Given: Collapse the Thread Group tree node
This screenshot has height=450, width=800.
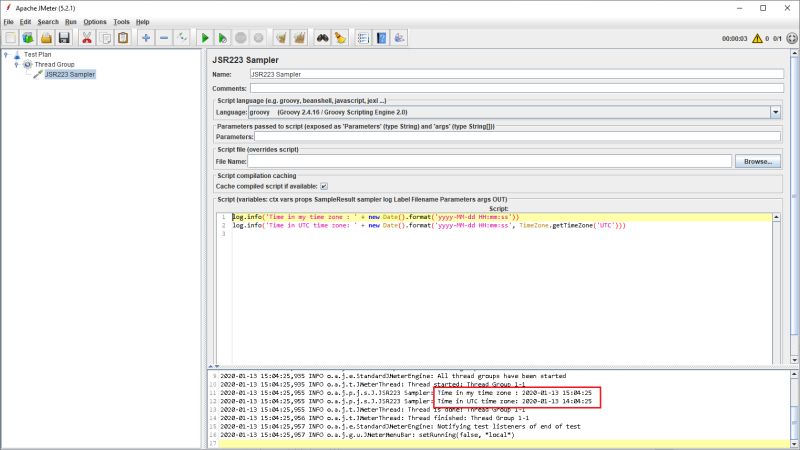Looking at the screenshot, I should click(16, 64).
